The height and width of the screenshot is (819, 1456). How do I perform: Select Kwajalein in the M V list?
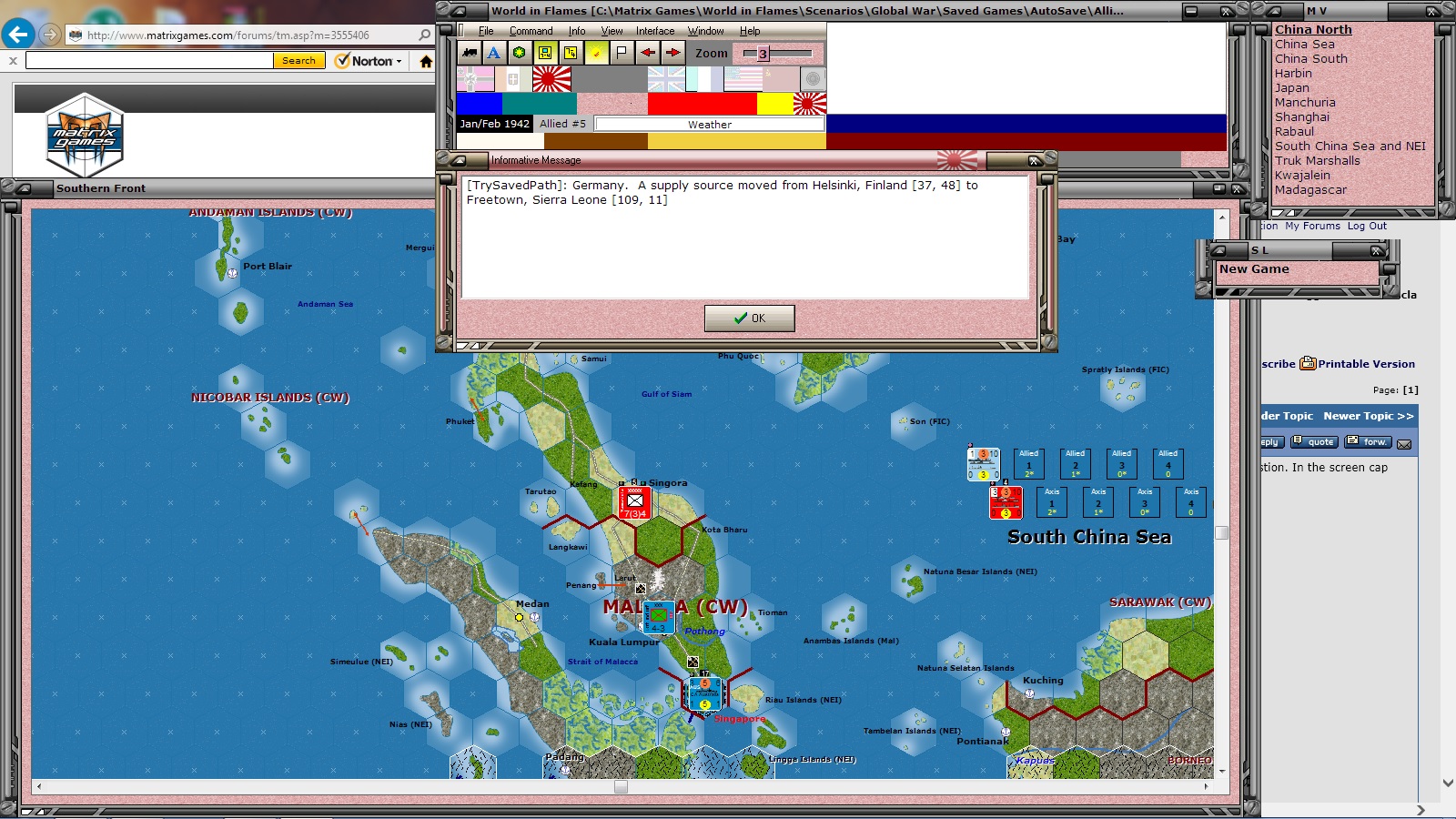point(1302,176)
